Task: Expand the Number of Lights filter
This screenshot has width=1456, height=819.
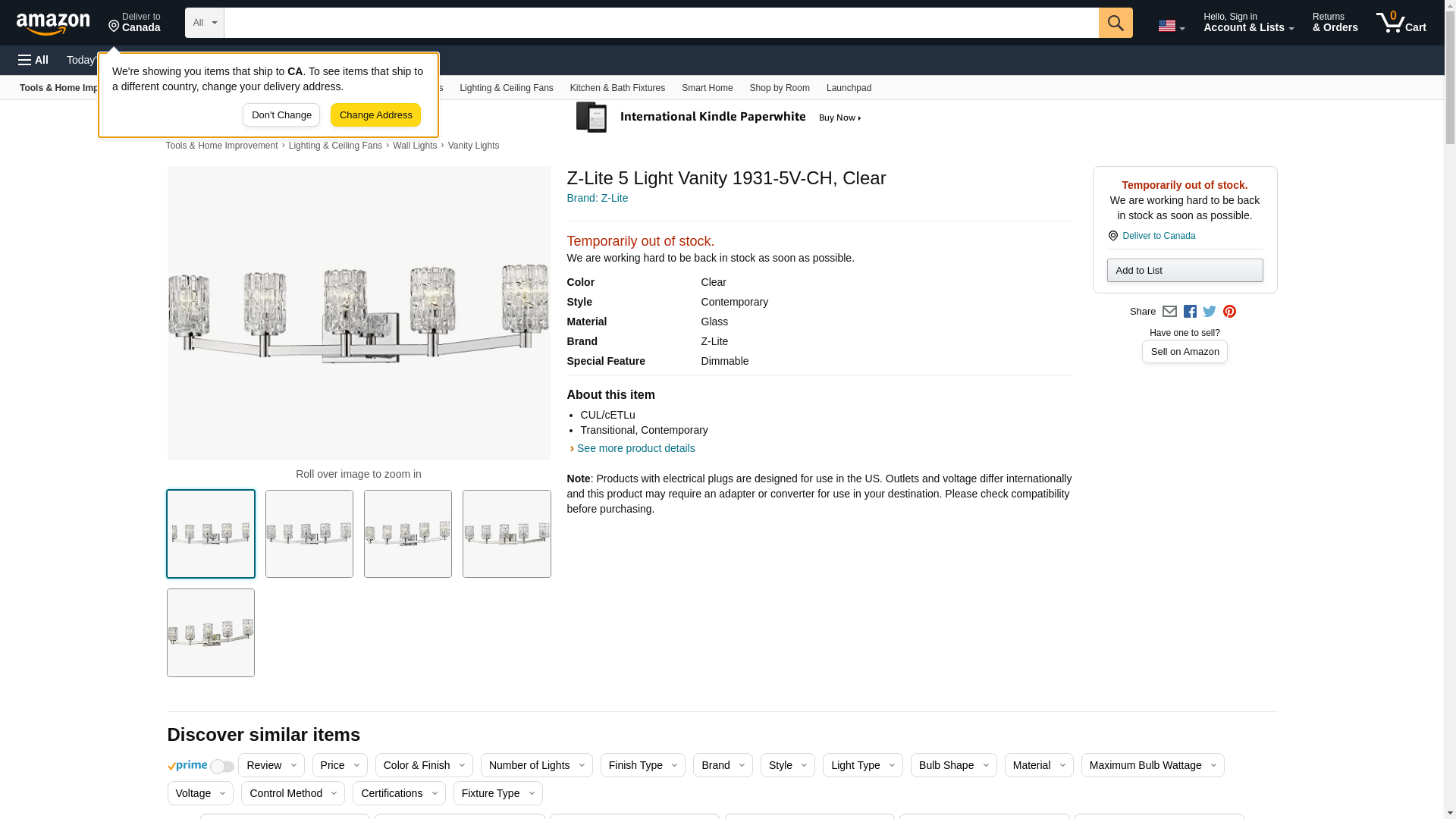Action: (536, 765)
